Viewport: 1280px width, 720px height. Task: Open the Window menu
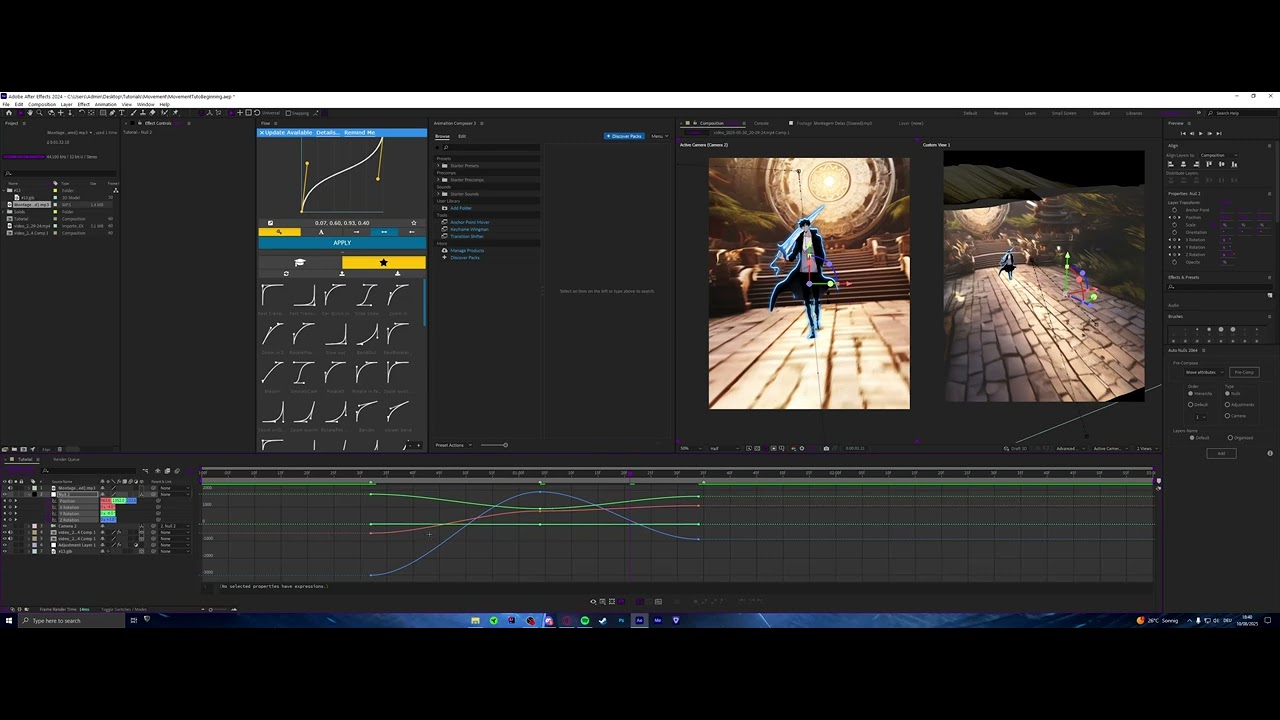[145, 104]
